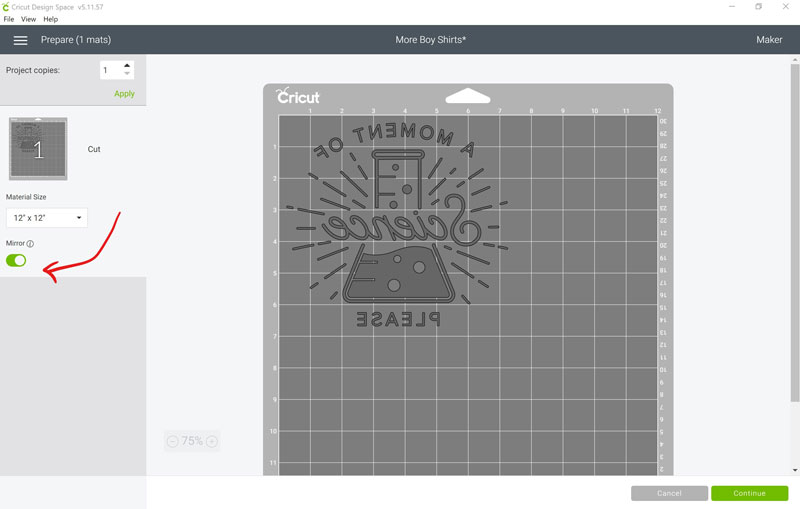Image resolution: width=800 pixels, height=509 pixels.
Task: Turn off the Mirror toggle
Action: [x=16, y=261]
